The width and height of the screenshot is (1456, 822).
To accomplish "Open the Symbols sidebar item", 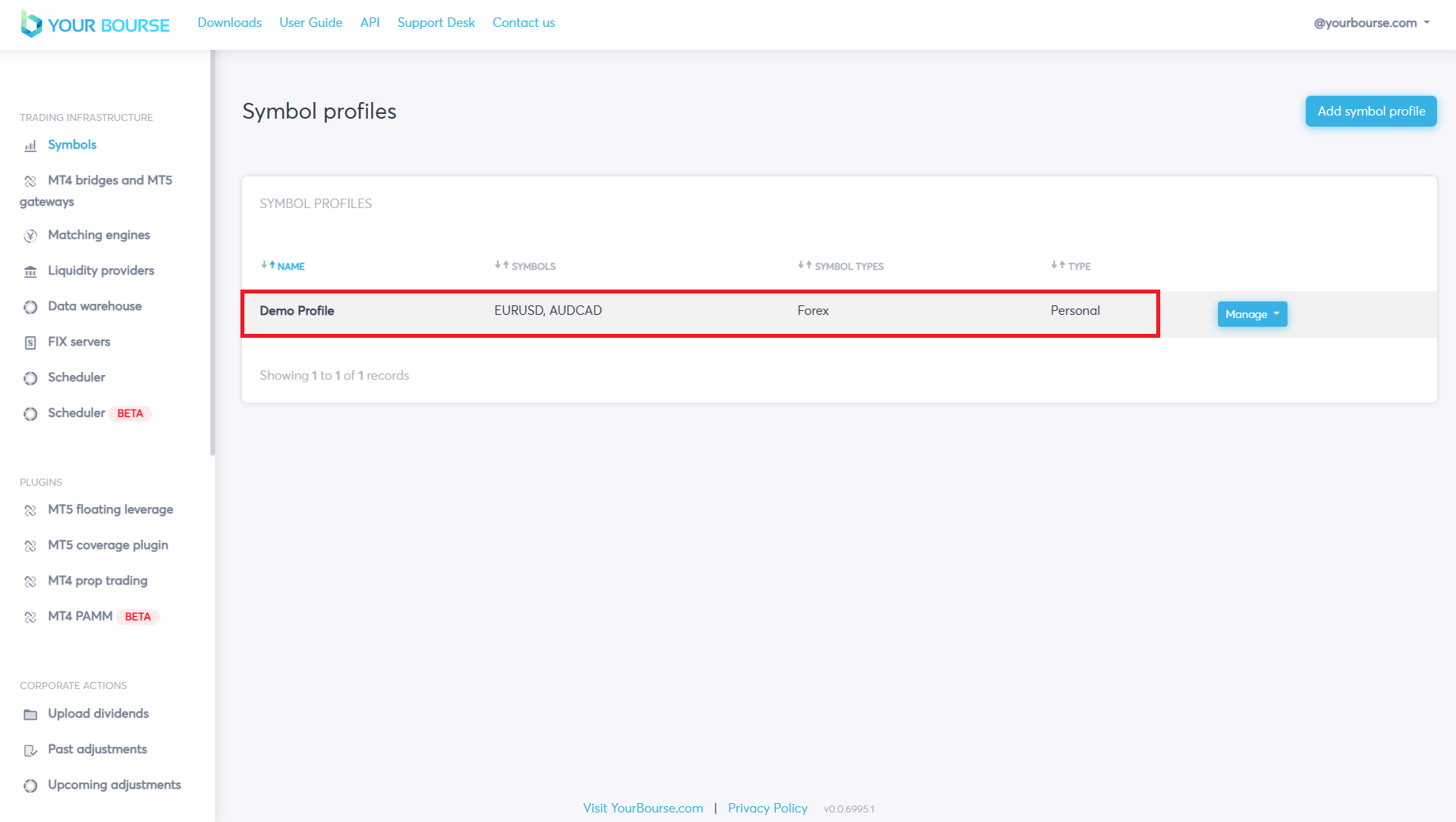I will (72, 145).
